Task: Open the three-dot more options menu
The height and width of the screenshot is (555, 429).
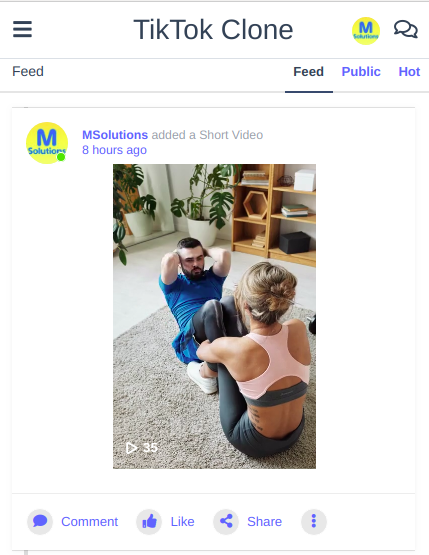Action: point(314,521)
